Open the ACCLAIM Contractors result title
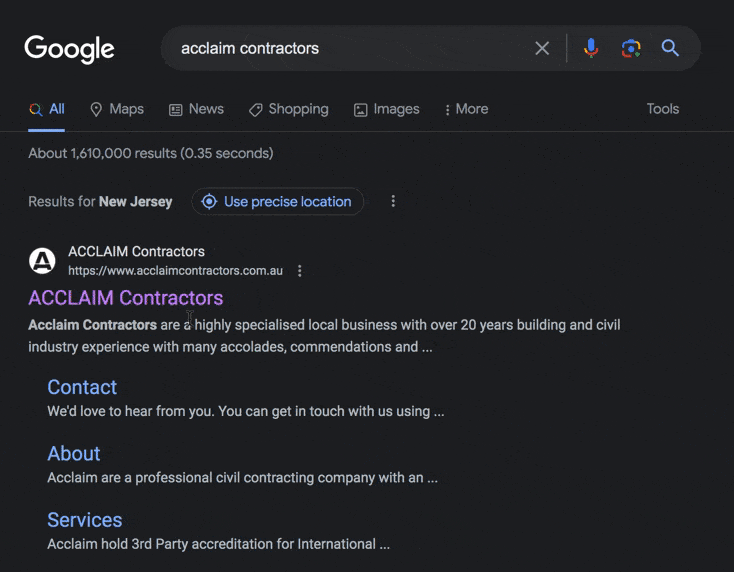Screen dimensions: 734x572 pos(126,298)
